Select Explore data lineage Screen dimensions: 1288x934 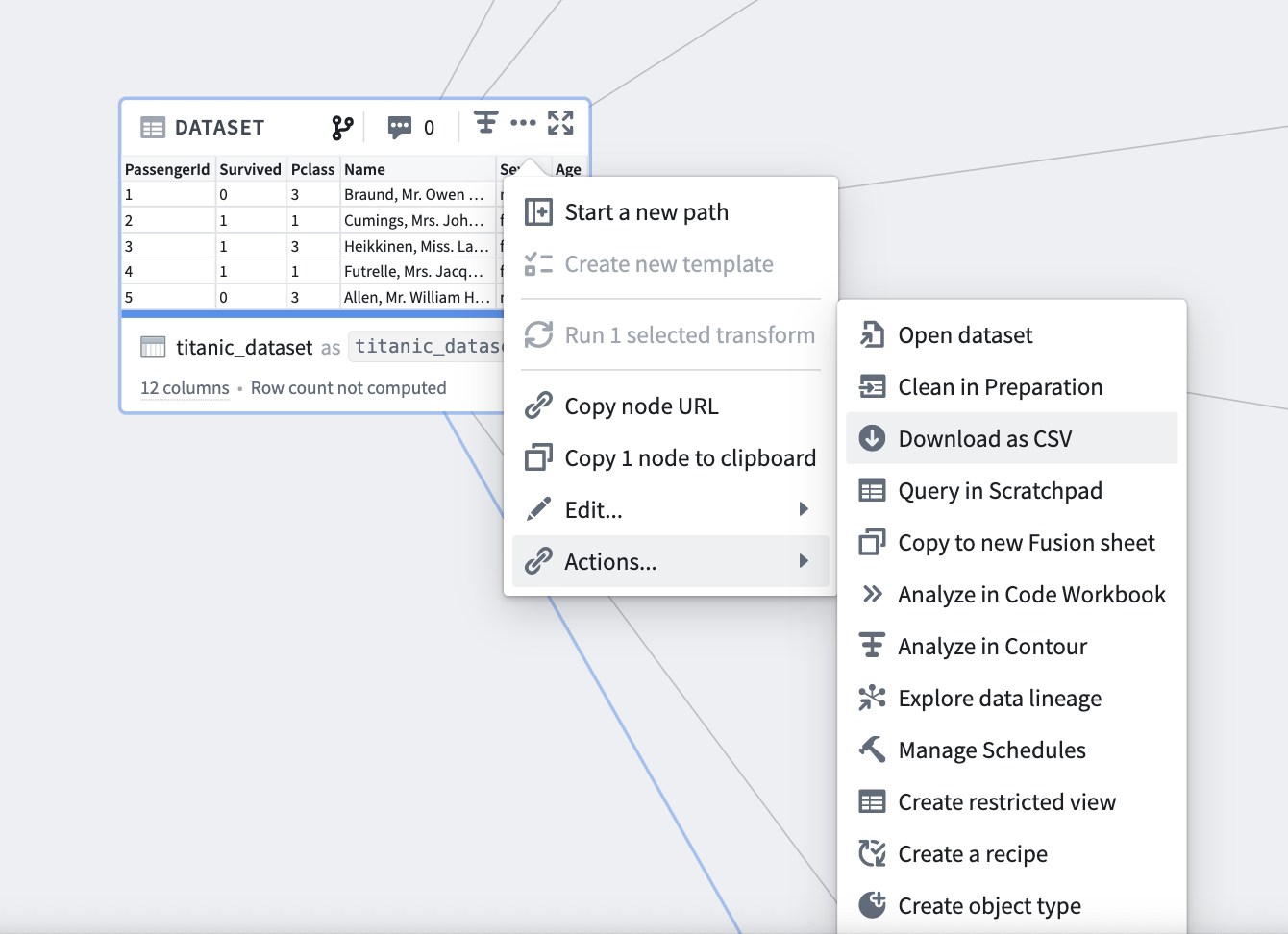point(1012,698)
